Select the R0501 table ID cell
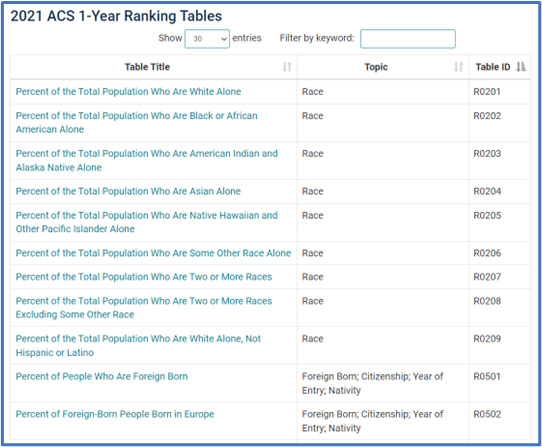This screenshot has height=447, width=542. [x=499, y=383]
